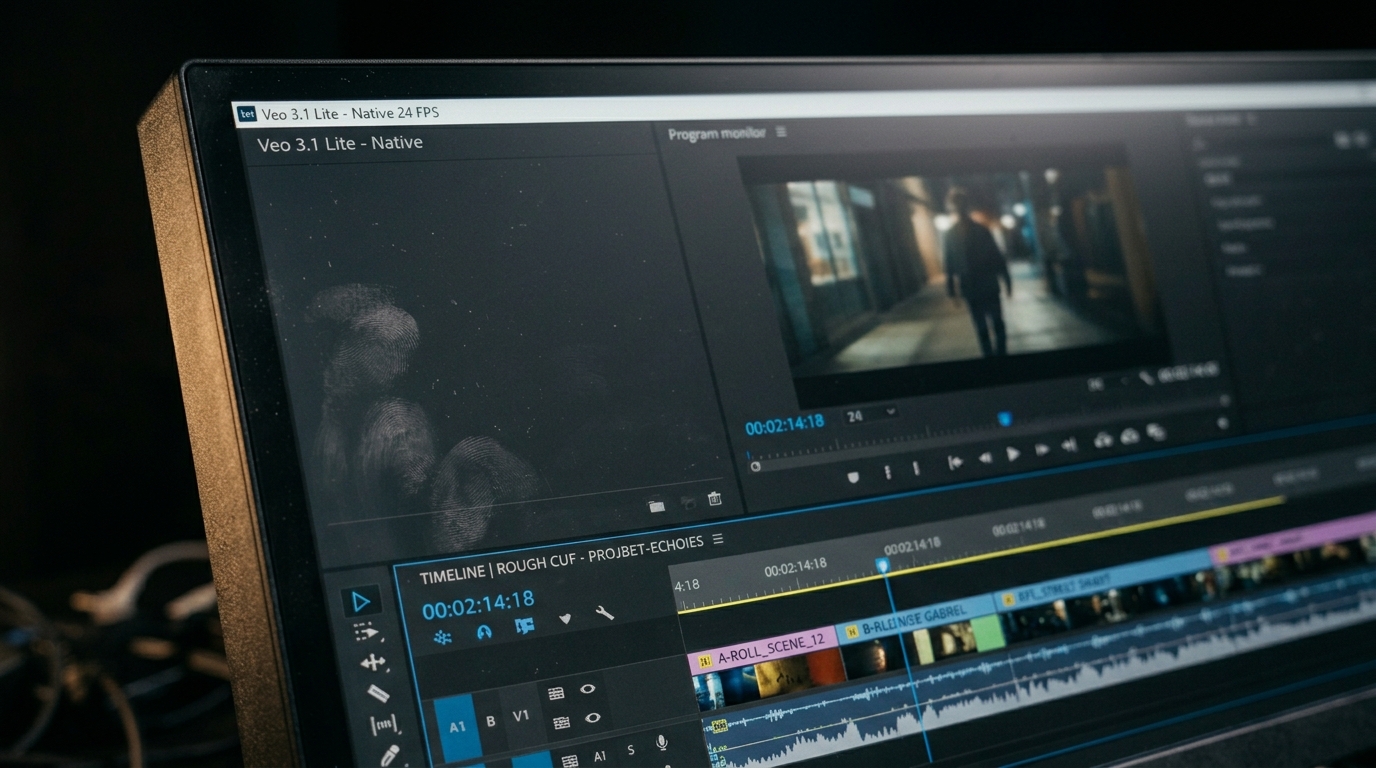Screen dimensions: 1376x768
Task: Click the Extract button in Program monitor
Action: tap(1130, 436)
